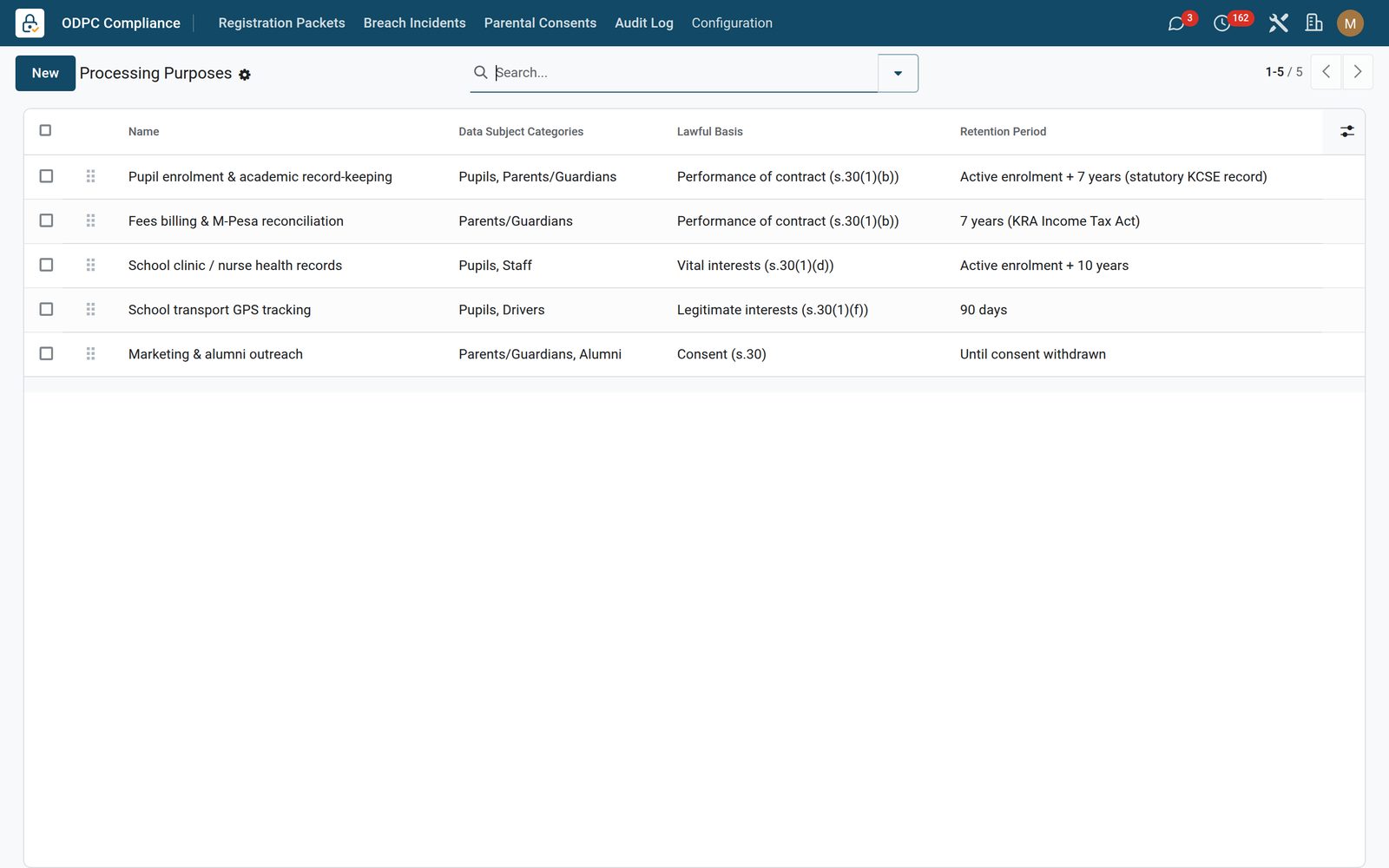Open the ODPC Compliance app home icon
The height and width of the screenshot is (868, 1389).
click(x=30, y=23)
